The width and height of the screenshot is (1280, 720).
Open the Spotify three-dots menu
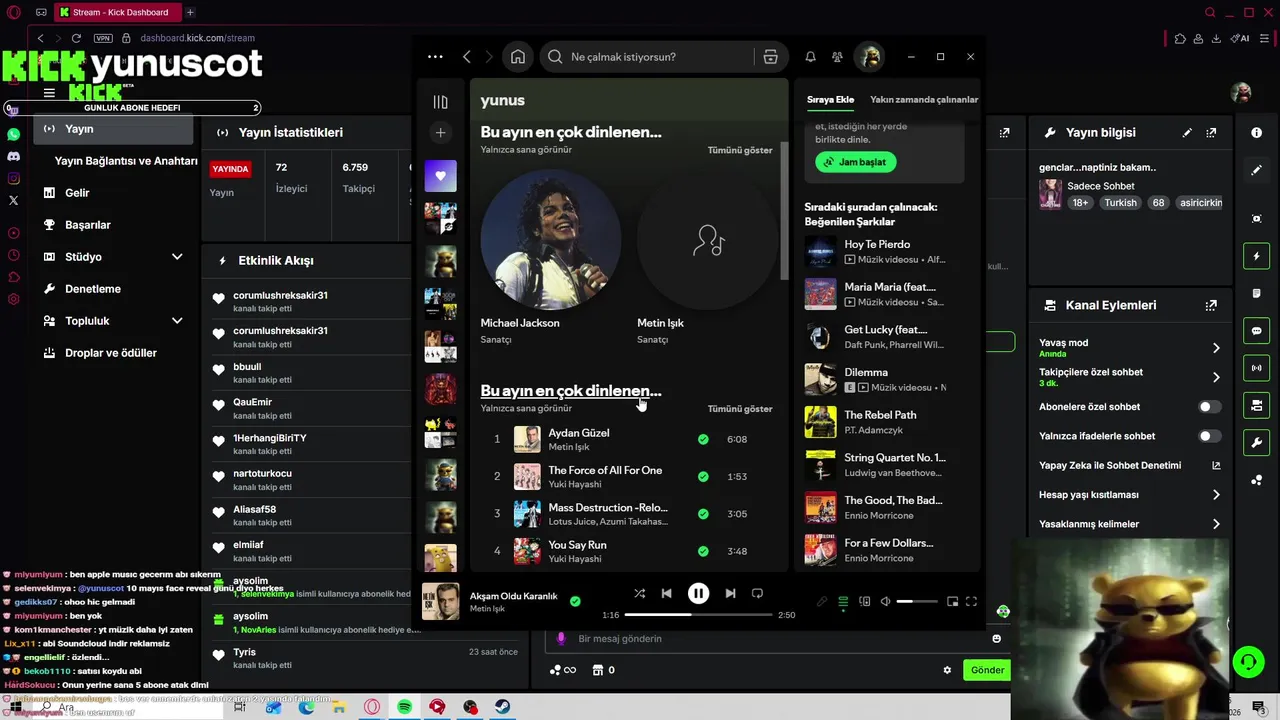pyautogui.click(x=435, y=57)
